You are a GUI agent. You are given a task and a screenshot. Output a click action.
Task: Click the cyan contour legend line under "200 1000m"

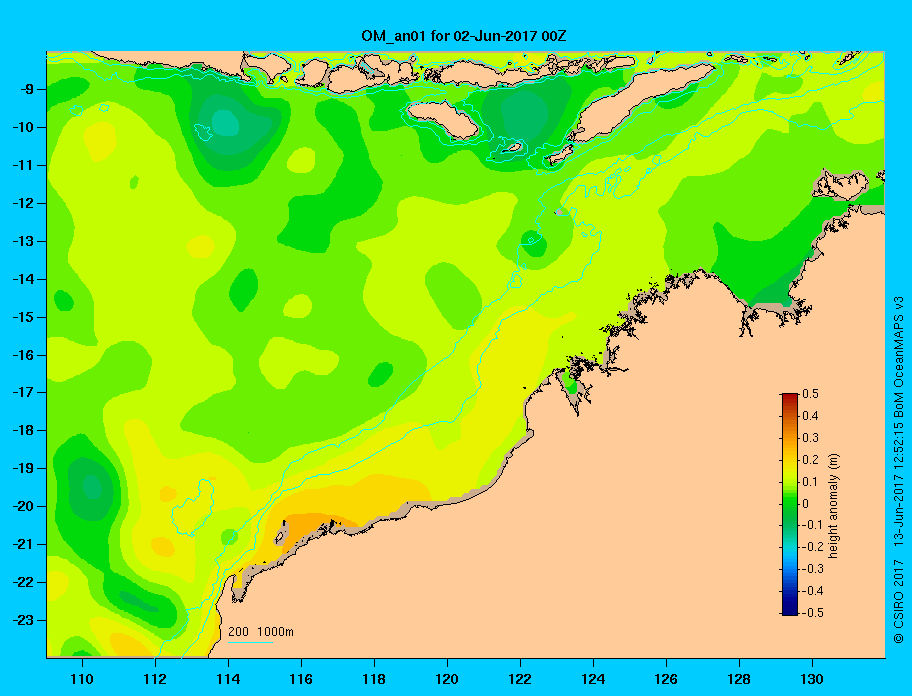(250, 643)
